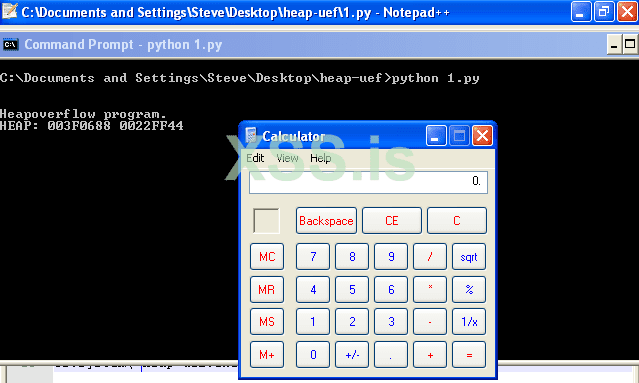The image size is (639, 383).
Task: Click the Notepad++ title bar icon
Action: (9, 11)
